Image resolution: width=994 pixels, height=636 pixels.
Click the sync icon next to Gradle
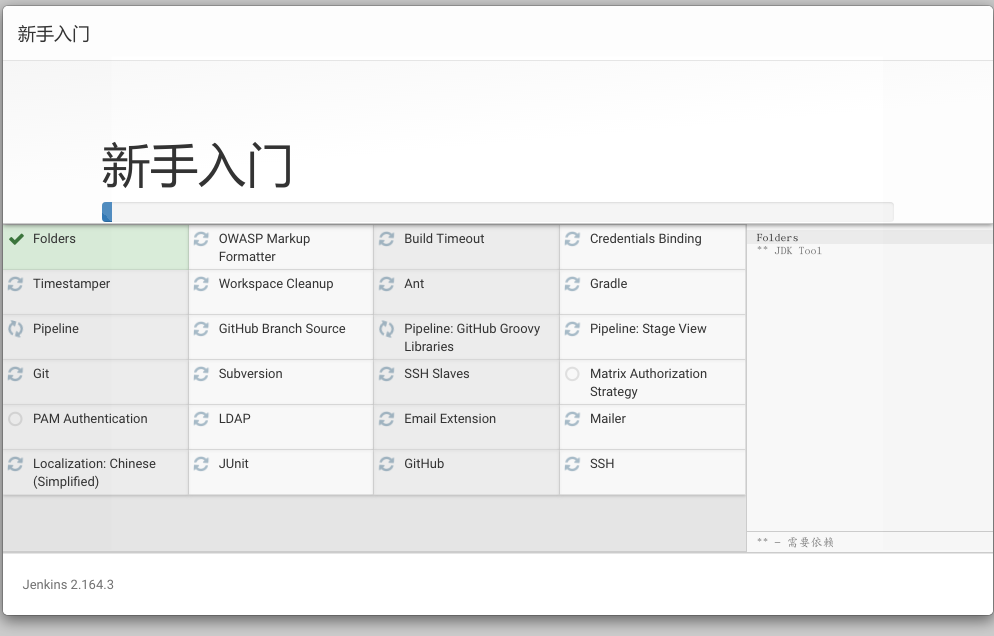pos(572,284)
